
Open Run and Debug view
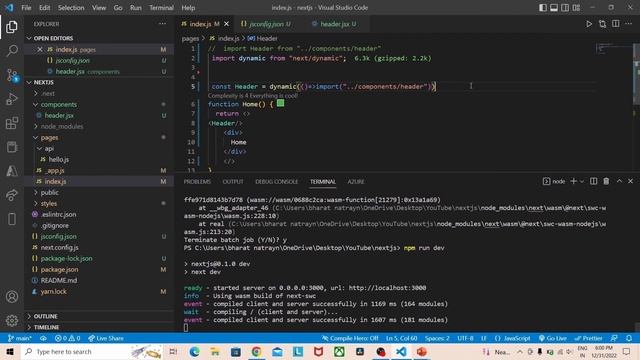(12, 99)
